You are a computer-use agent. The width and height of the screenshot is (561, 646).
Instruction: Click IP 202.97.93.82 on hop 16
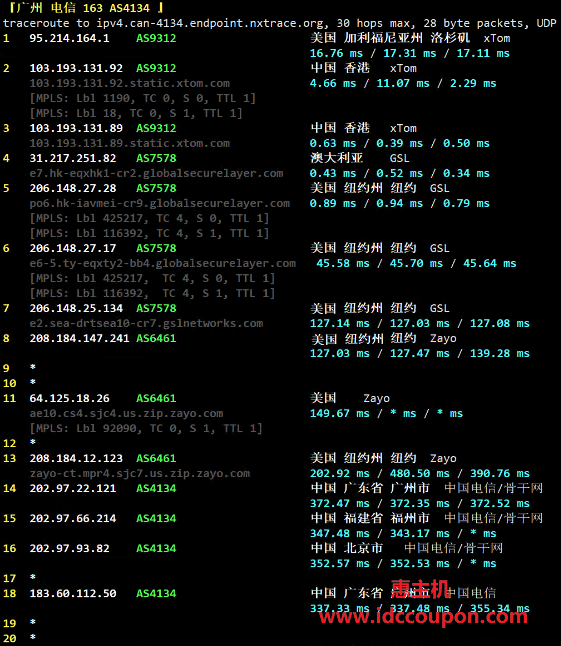69,548
